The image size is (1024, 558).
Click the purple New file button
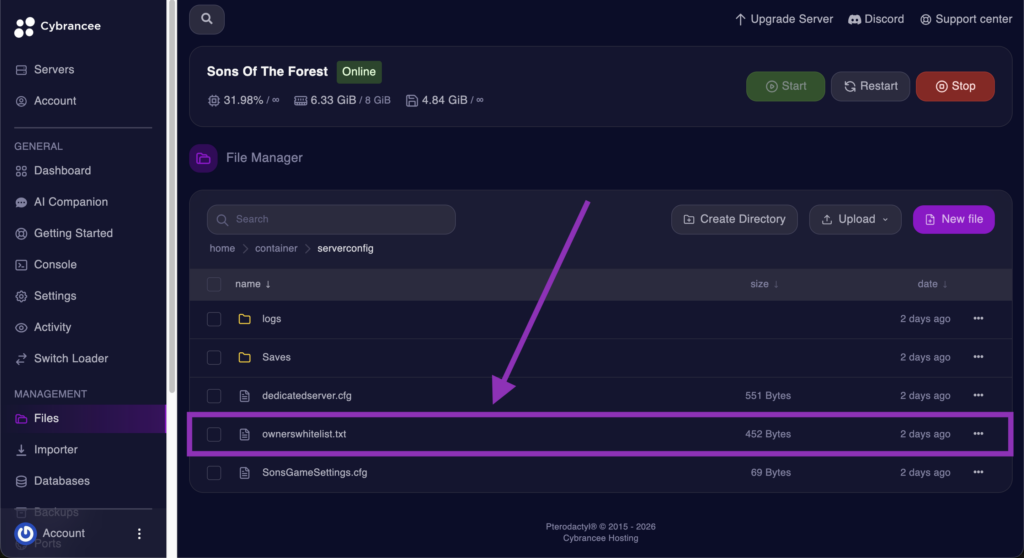pos(953,219)
